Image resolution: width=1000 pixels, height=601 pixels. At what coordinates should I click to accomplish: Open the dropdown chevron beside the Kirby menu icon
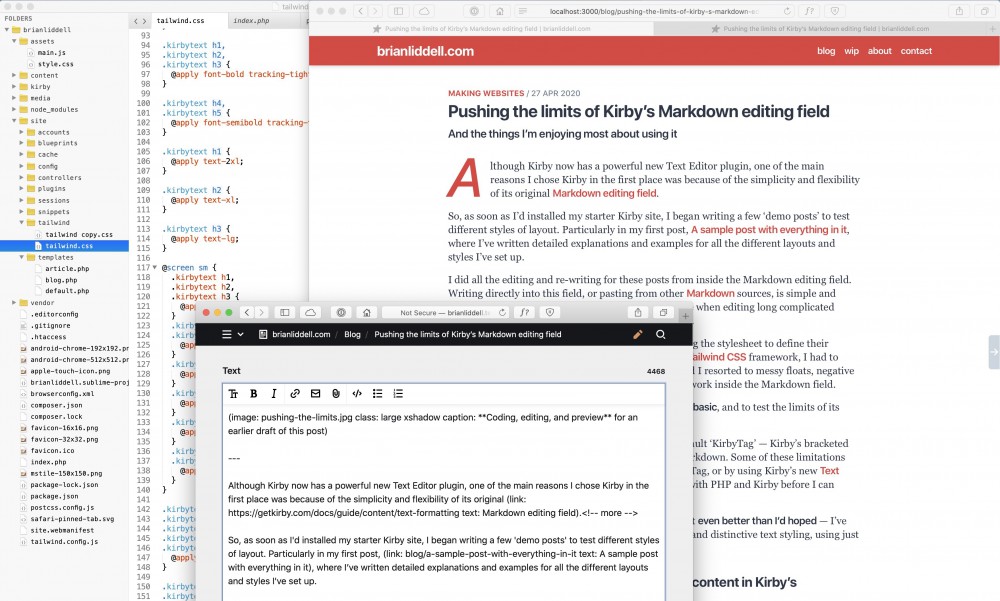point(240,334)
